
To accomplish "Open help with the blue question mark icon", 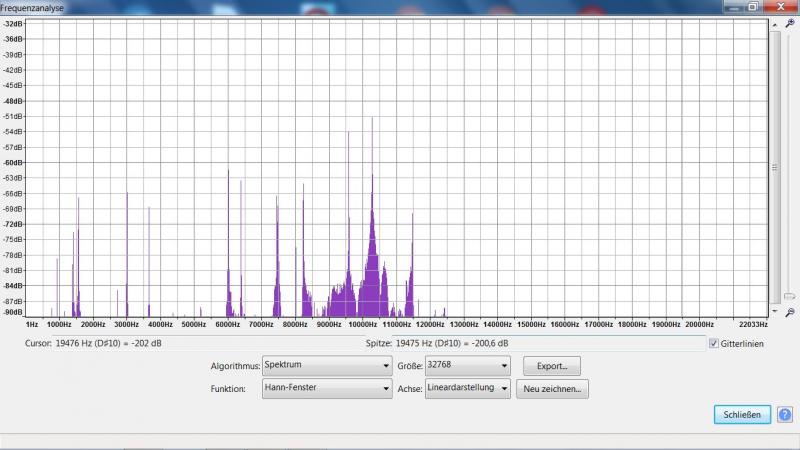I will [x=784, y=414].
